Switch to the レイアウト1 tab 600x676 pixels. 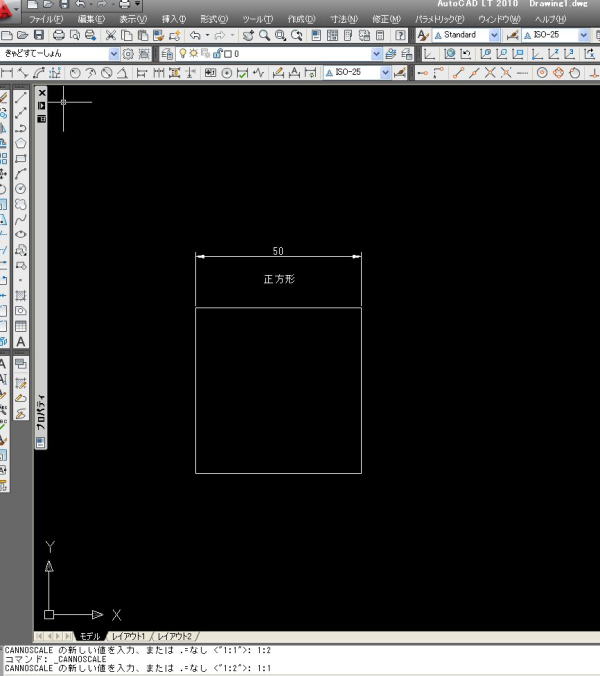(128, 636)
